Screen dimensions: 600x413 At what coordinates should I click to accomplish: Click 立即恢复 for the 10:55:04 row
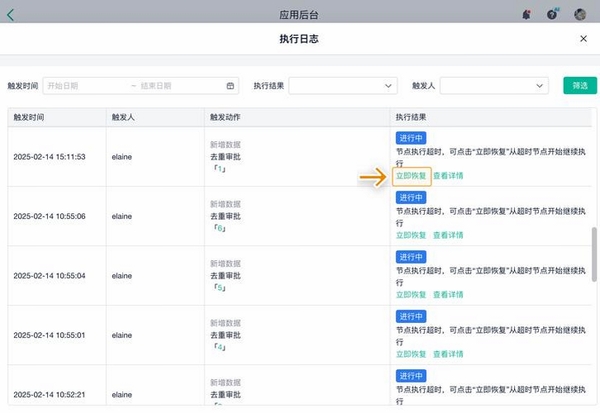point(411,295)
